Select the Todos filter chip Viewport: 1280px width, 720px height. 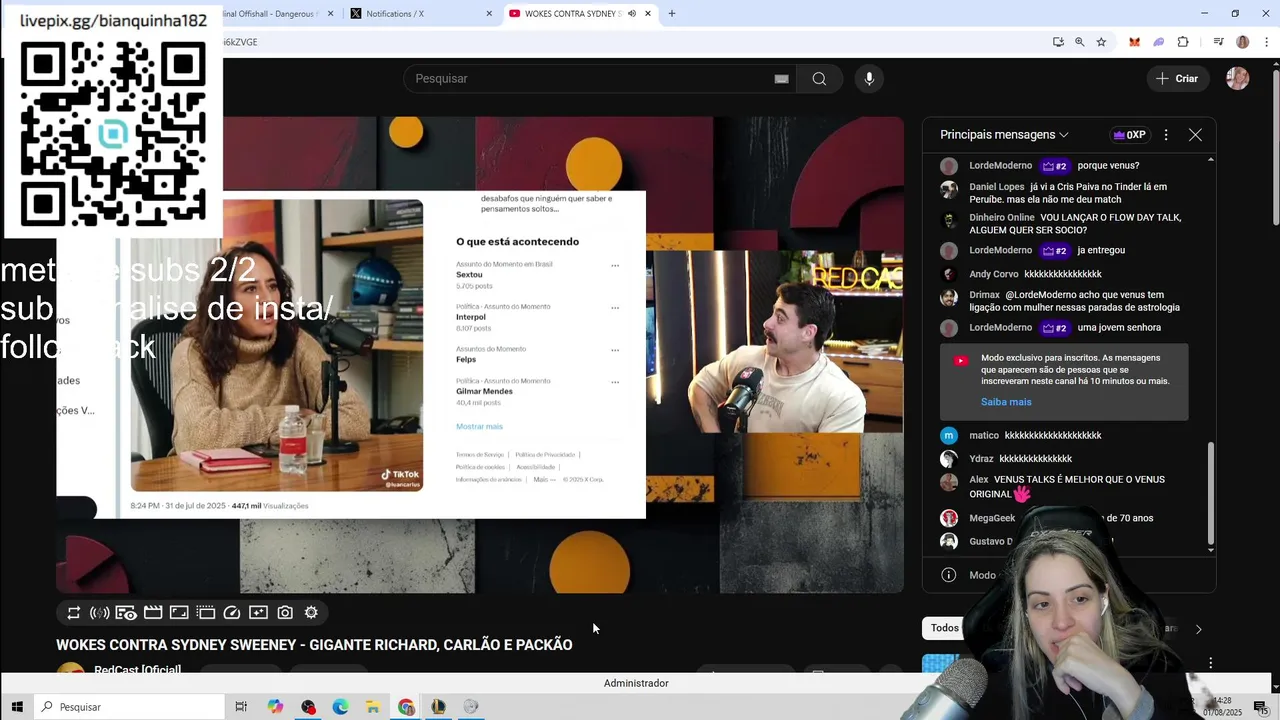(945, 628)
